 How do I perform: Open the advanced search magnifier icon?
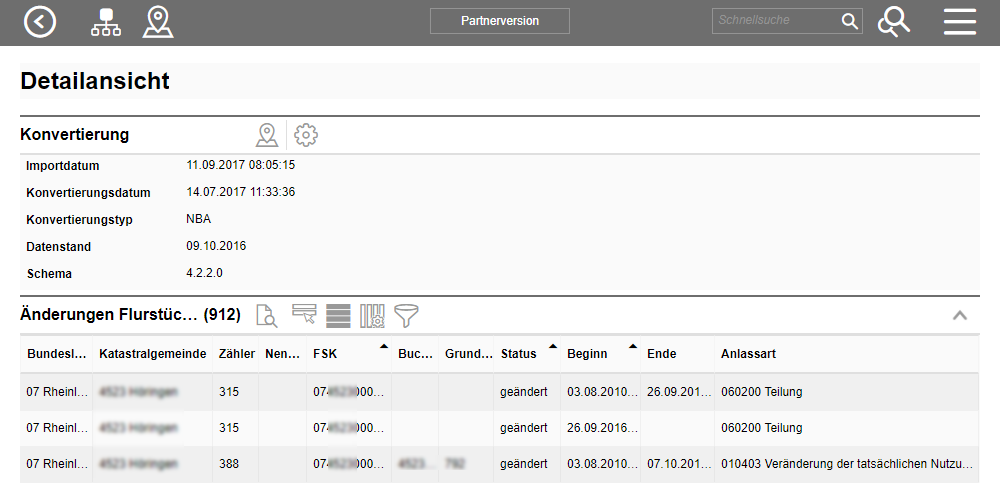[x=893, y=22]
